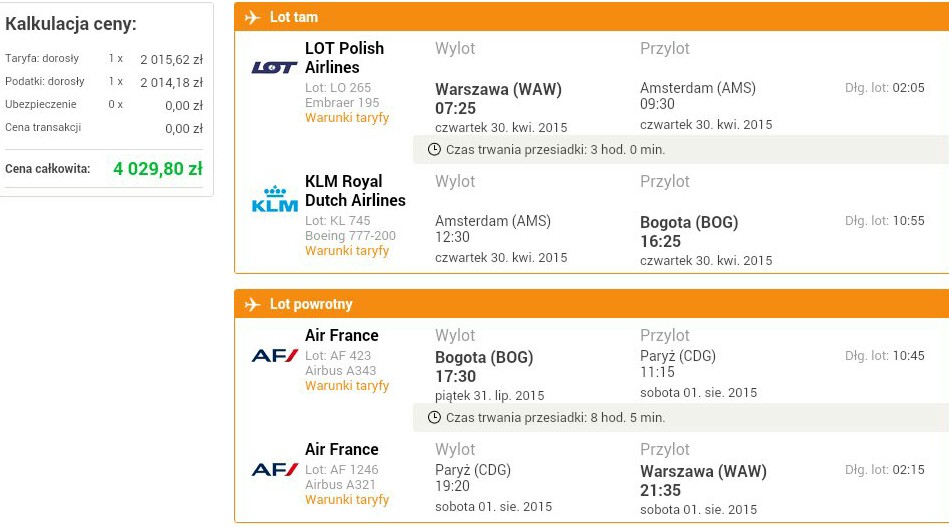Select the Lot tam section header

pyautogui.click(x=591, y=17)
